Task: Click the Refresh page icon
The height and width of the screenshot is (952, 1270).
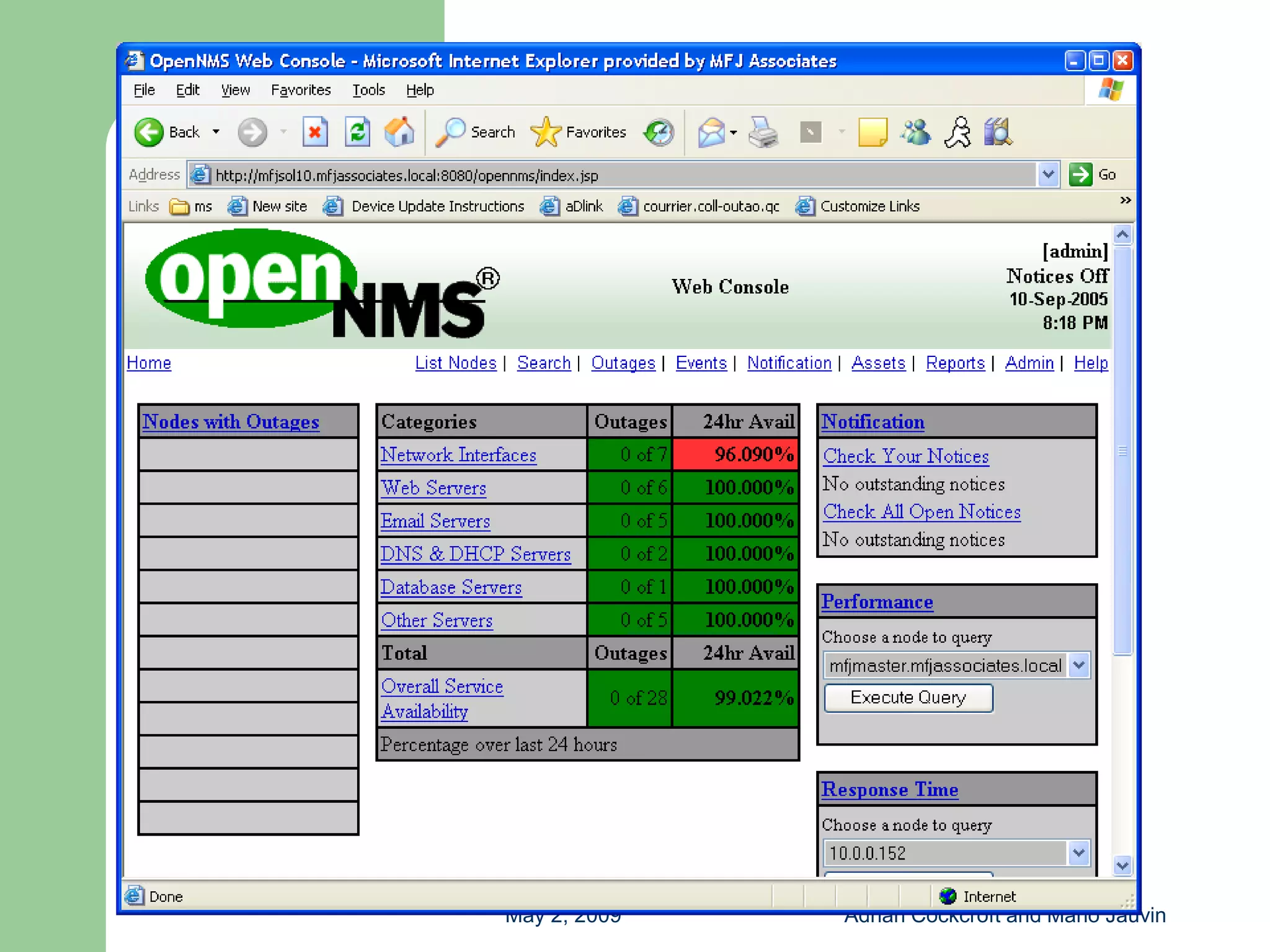Action: (358, 132)
